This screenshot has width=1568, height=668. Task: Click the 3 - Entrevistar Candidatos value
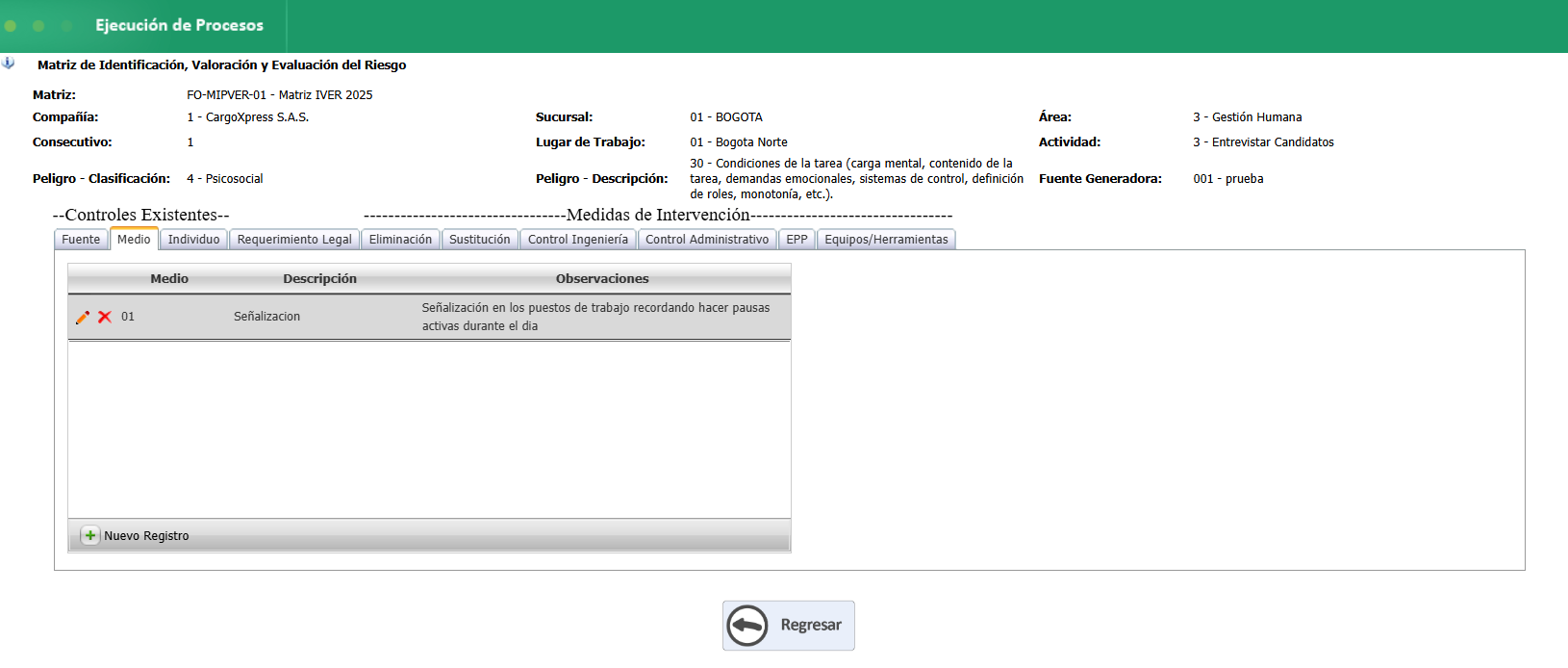pos(1263,142)
